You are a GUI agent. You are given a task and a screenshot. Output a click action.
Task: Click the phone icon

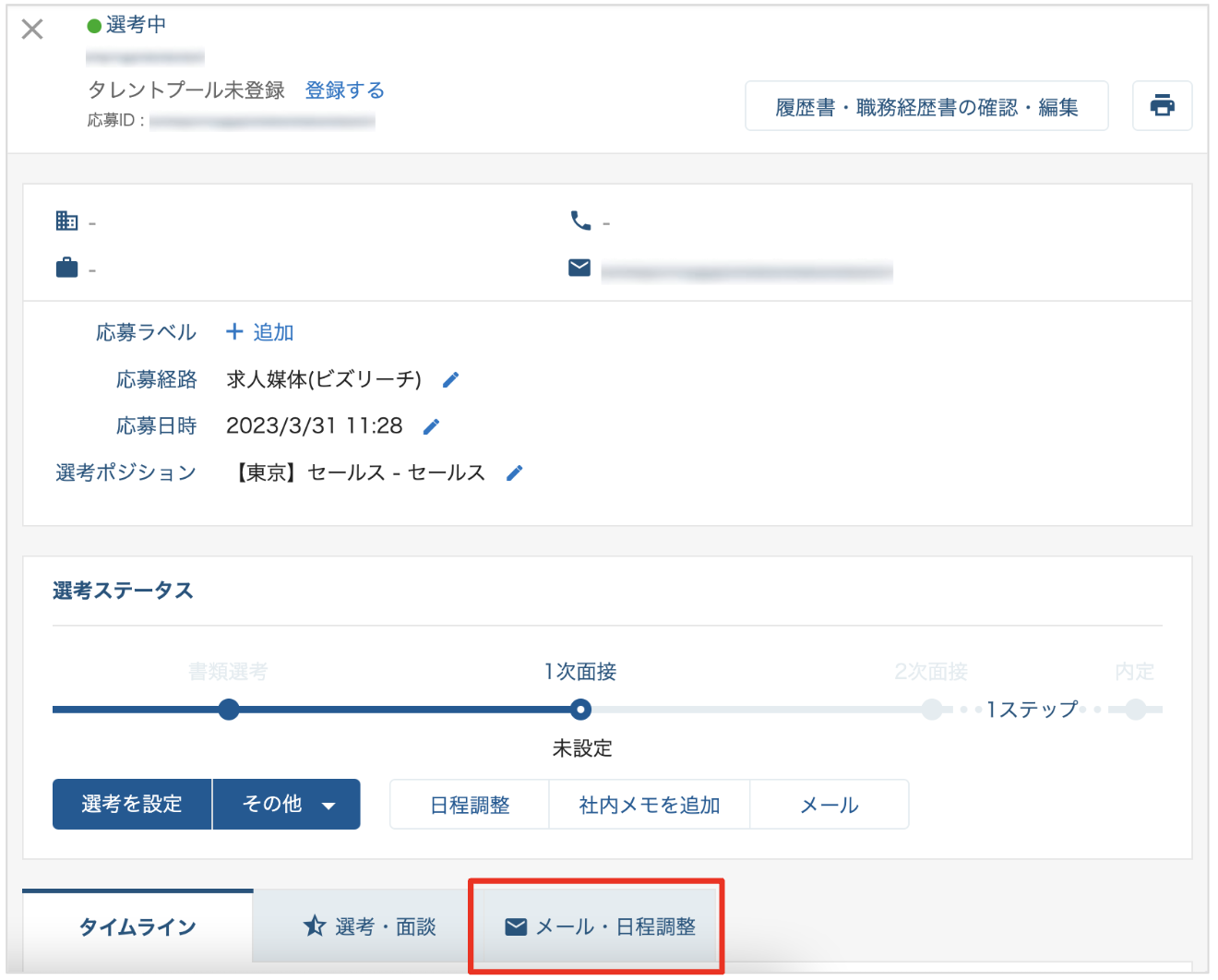coord(580,221)
